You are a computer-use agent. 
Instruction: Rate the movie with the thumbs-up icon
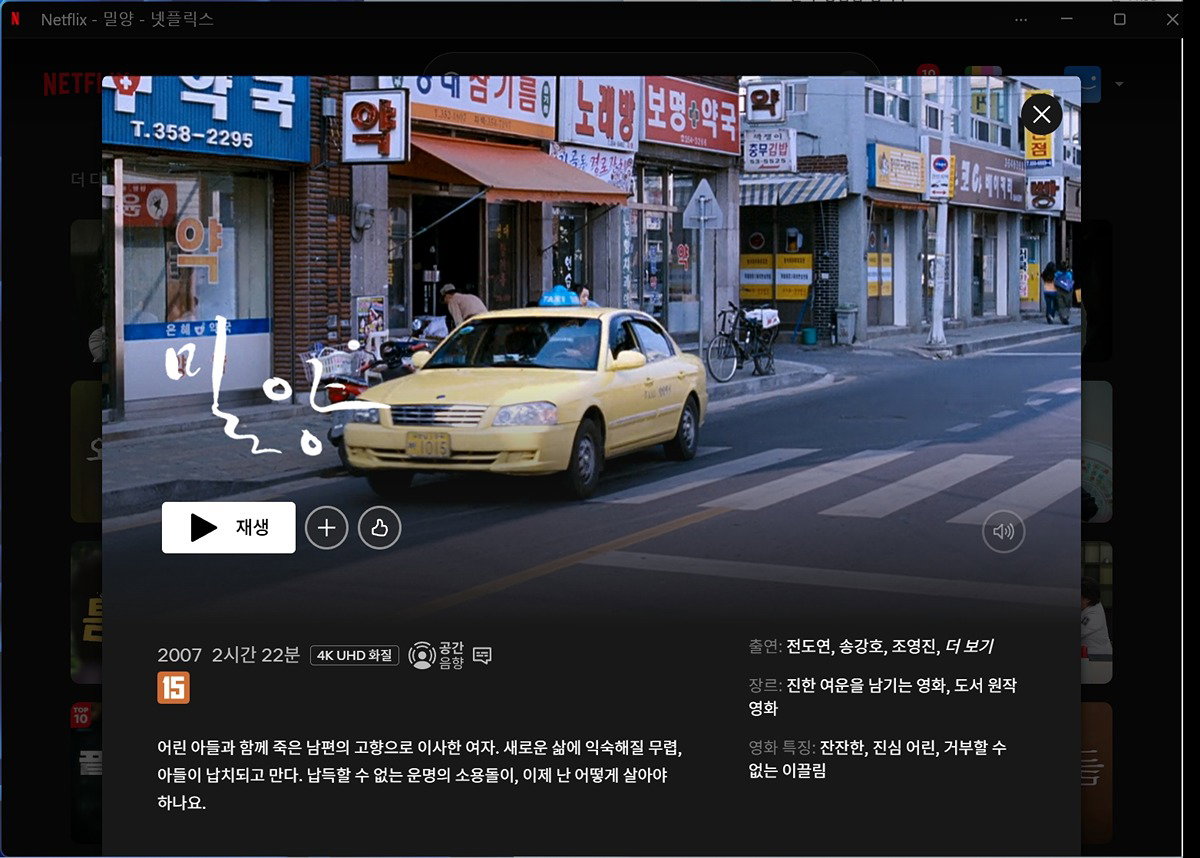tap(380, 528)
